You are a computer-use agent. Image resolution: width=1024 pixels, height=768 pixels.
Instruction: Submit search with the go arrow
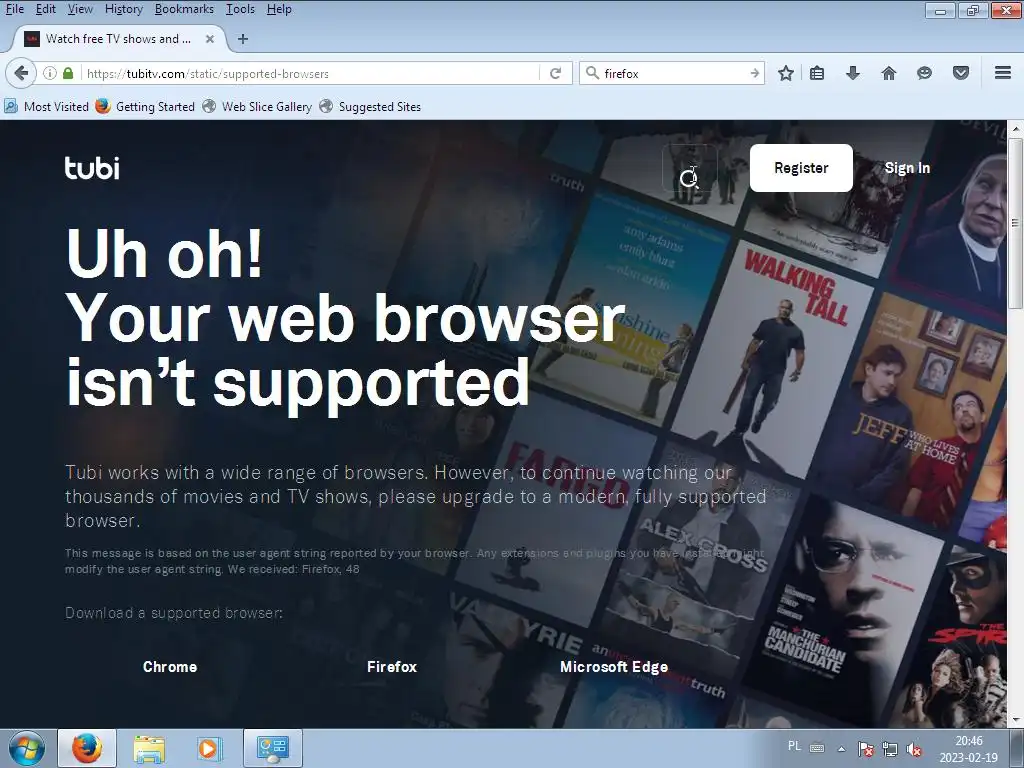(x=754, y=73)
